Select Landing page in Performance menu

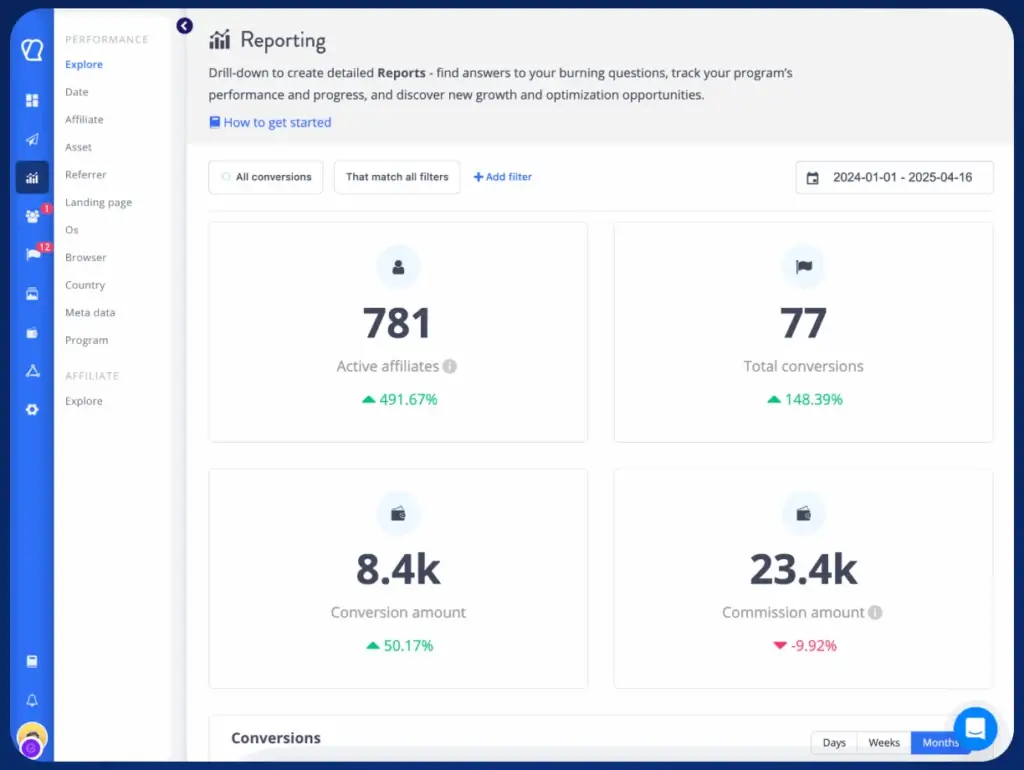[98, 202]
